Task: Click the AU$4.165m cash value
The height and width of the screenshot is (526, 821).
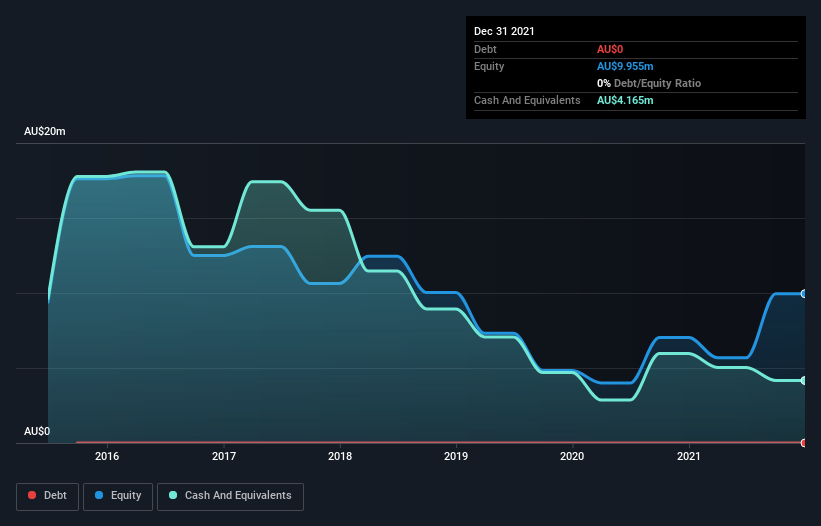Action: [x=625, y=100]
